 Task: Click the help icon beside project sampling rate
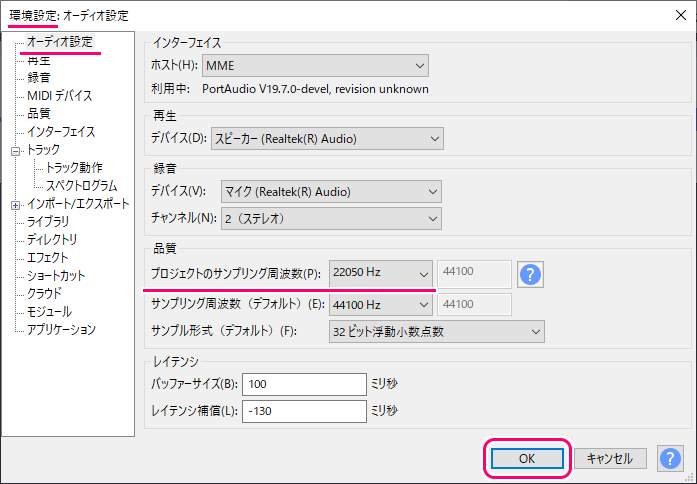[x=530, y=274]
